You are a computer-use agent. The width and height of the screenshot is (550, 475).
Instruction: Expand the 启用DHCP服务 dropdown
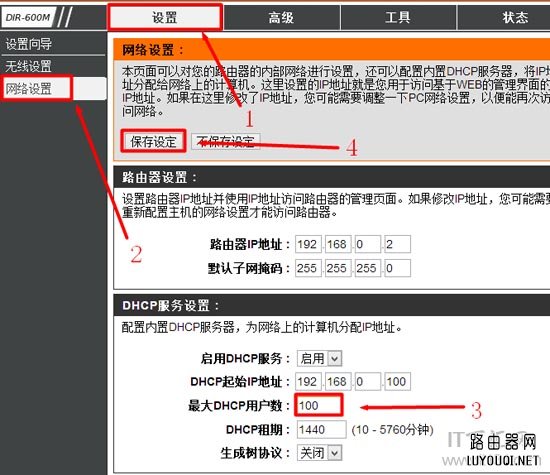[319, 358]
